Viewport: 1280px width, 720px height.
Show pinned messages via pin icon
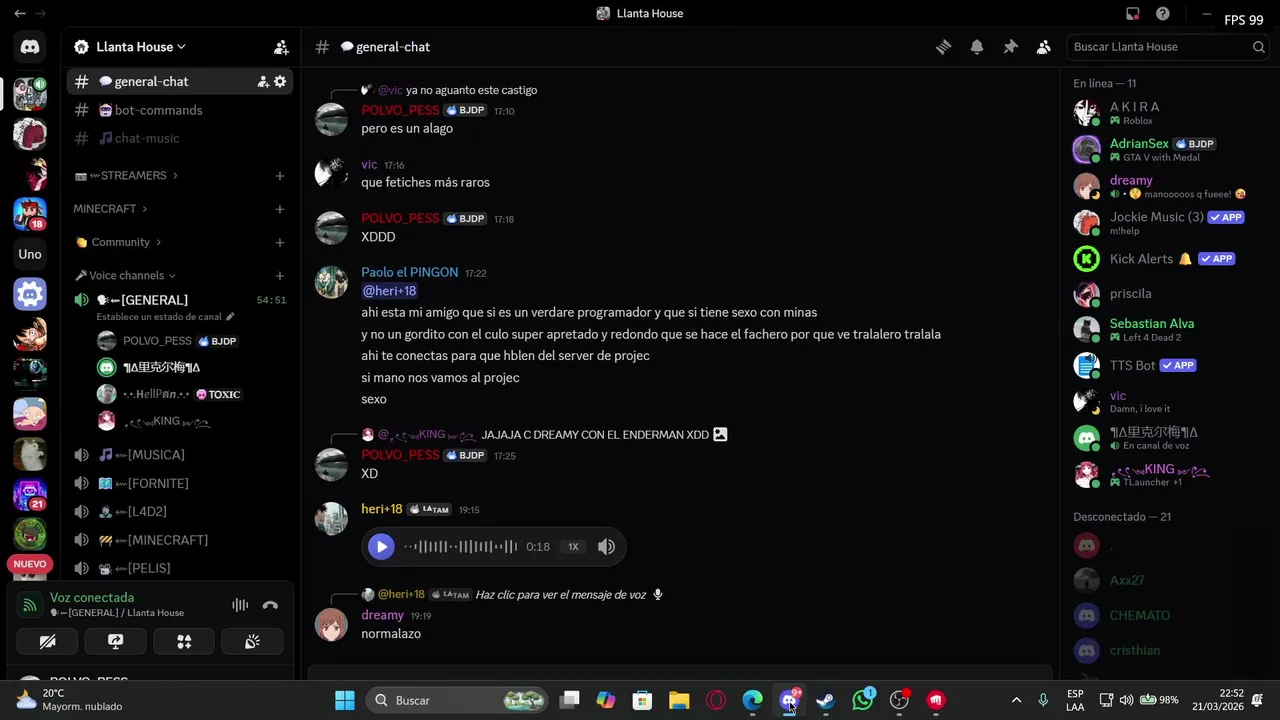coord(1010,47)
